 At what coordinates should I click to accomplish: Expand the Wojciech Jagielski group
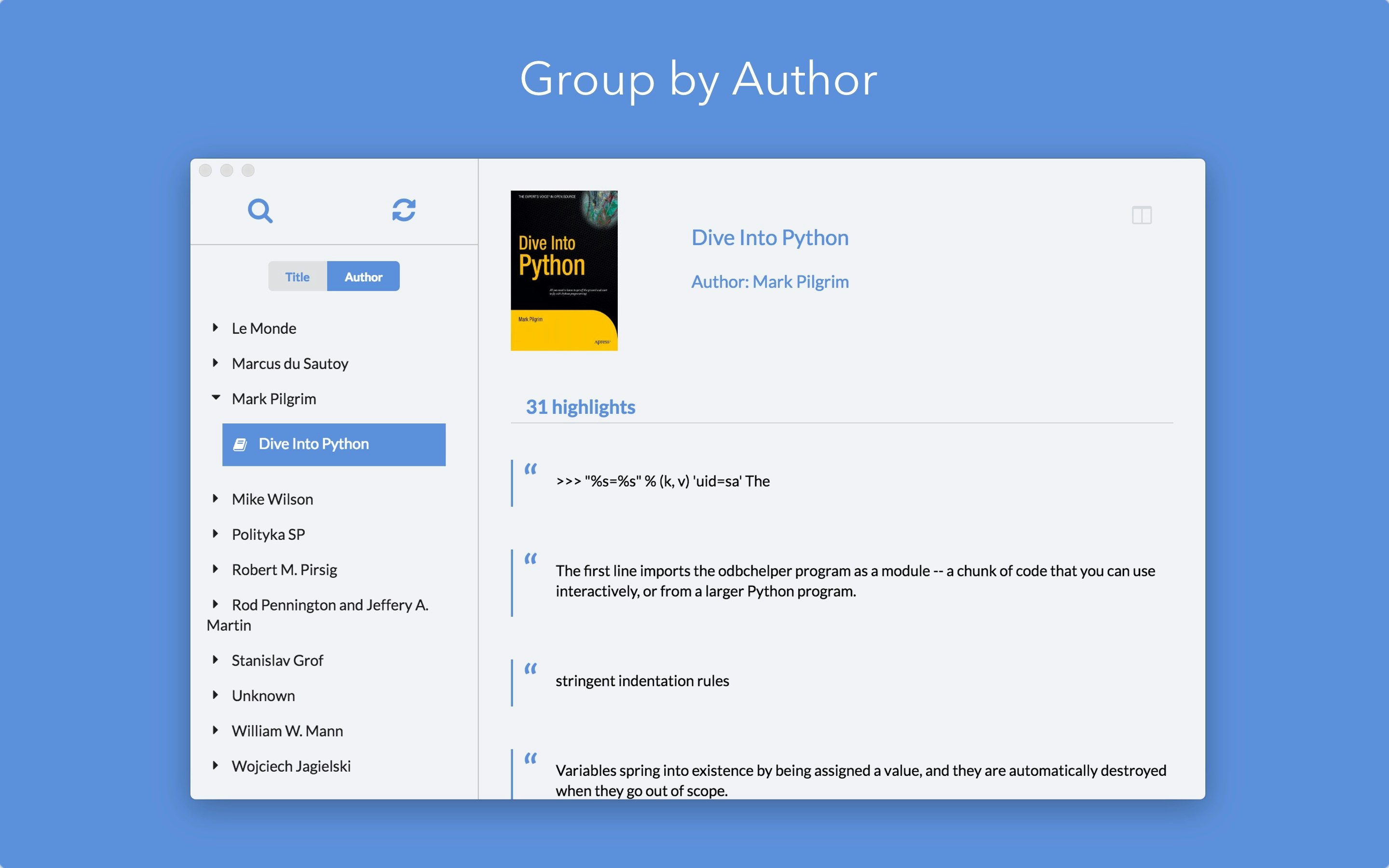click(216, 765)
